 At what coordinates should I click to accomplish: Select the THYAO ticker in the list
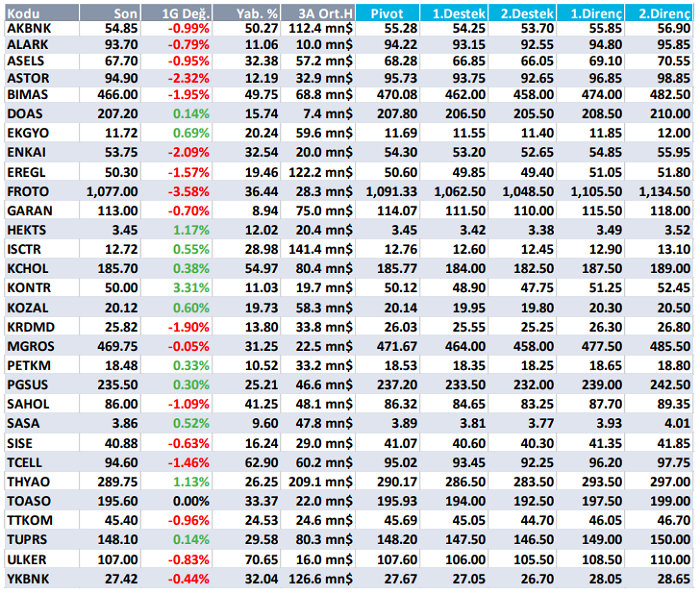click(x=26, y=480)
